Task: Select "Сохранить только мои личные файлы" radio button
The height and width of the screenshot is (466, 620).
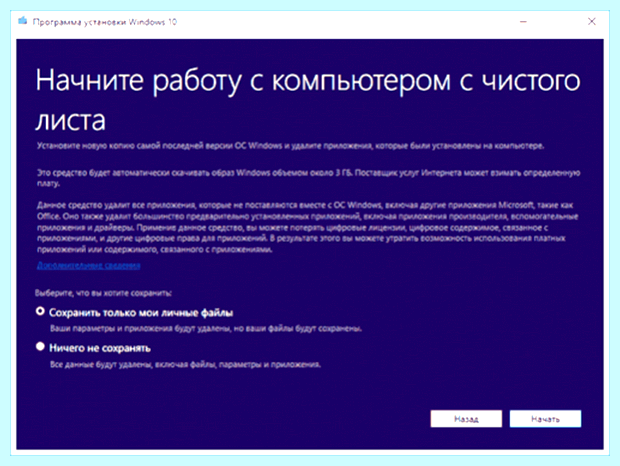Action: pos(40,311)
